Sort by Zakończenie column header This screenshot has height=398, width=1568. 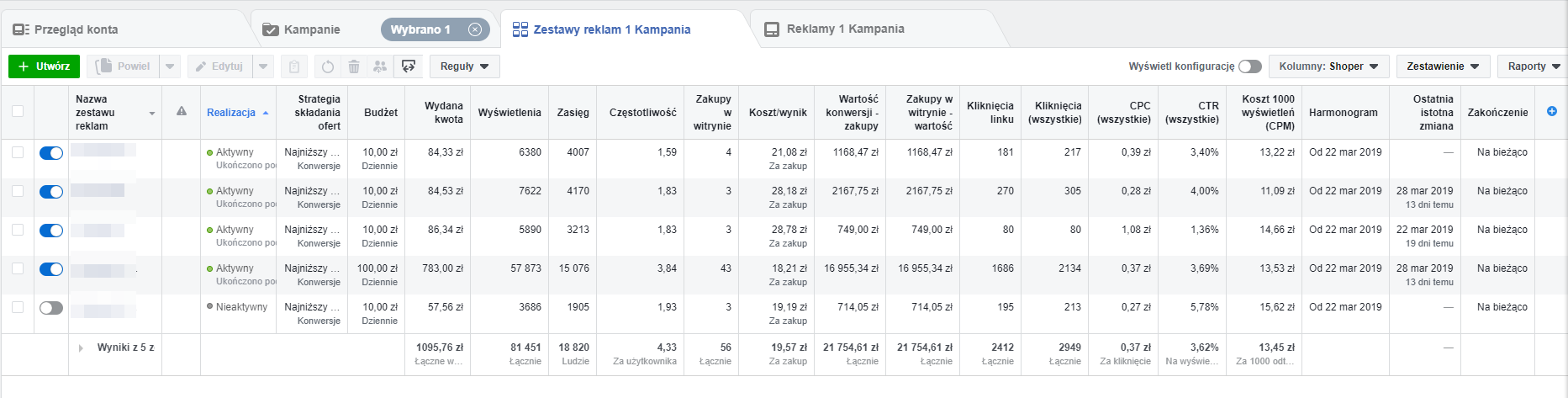(1497, 113)
